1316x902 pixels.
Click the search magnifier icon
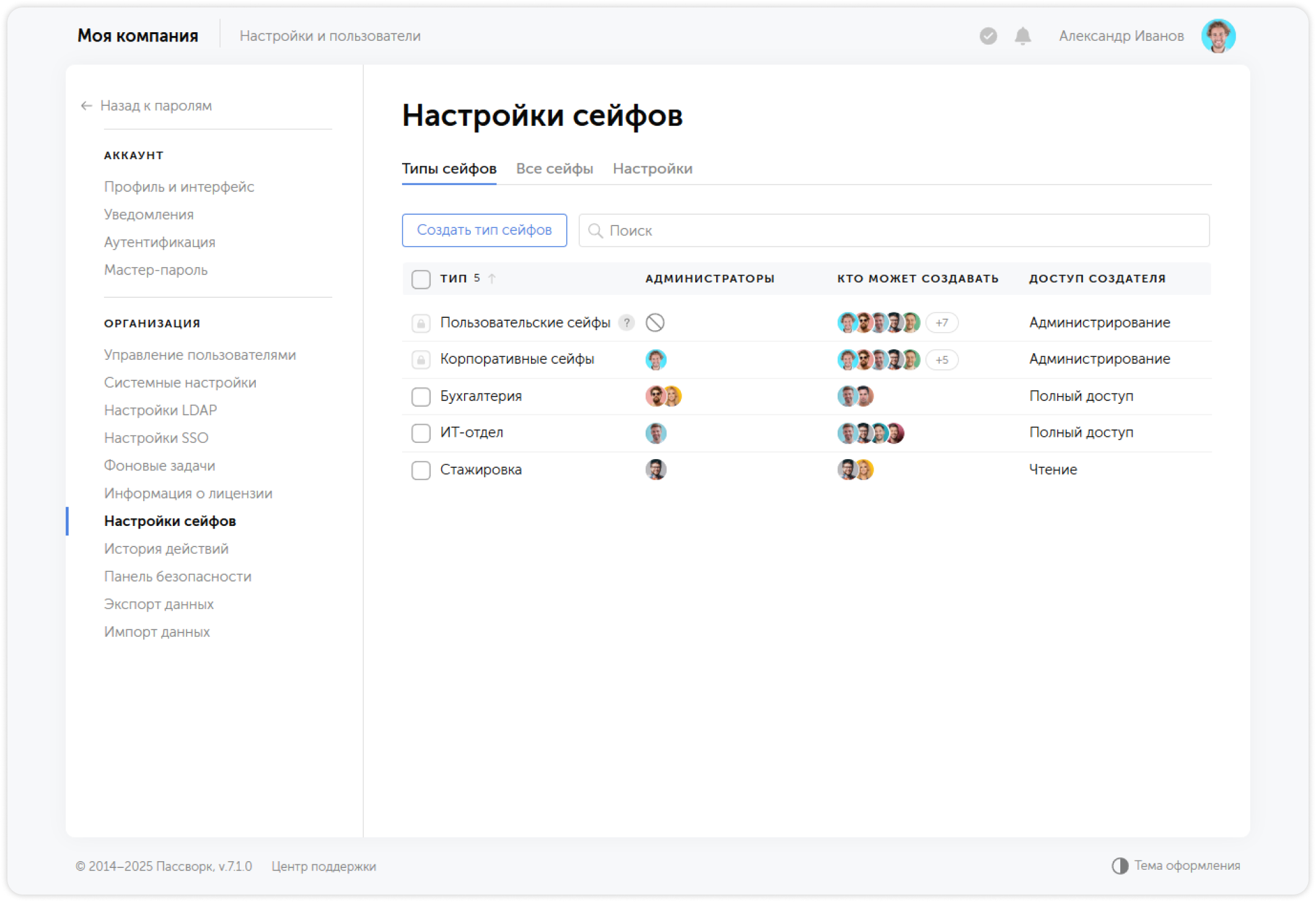pyautogui.click(x=596, y=230)
